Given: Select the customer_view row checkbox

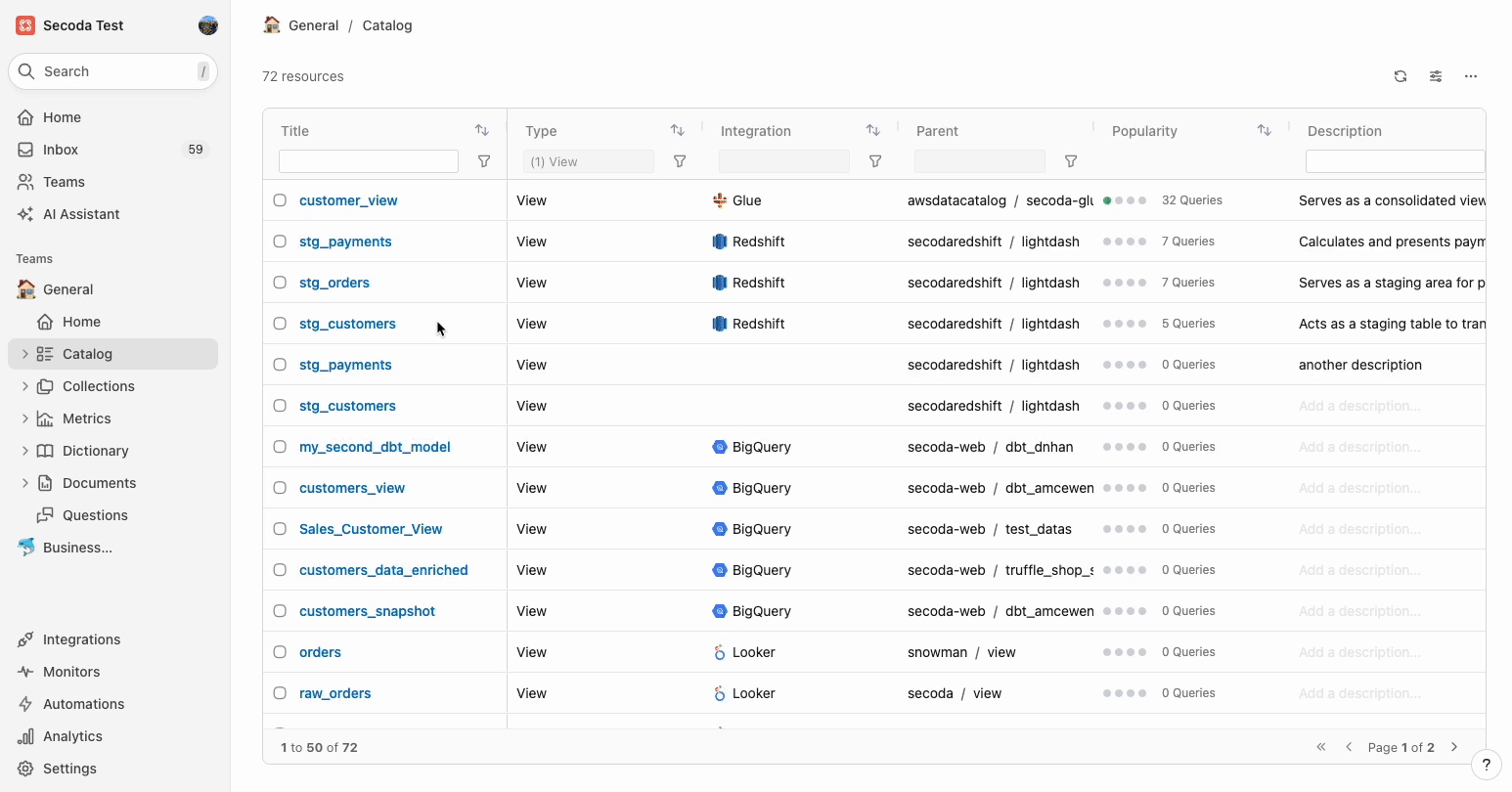Looking at the screenshot, I should coord(280,200).
